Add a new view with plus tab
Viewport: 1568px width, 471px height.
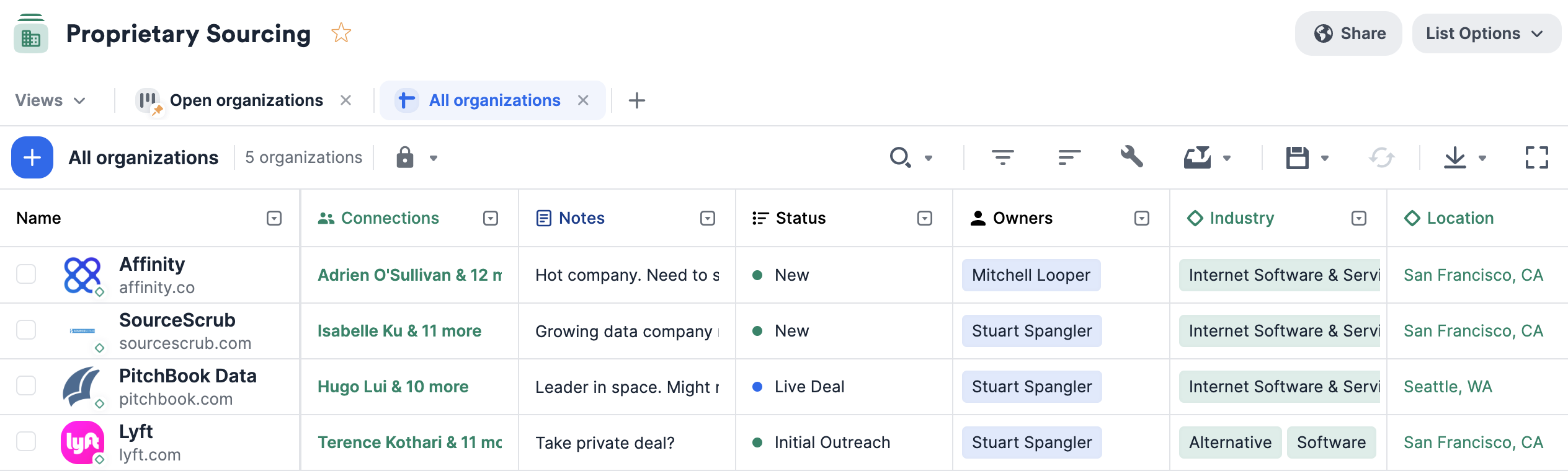tap(636, 100)
